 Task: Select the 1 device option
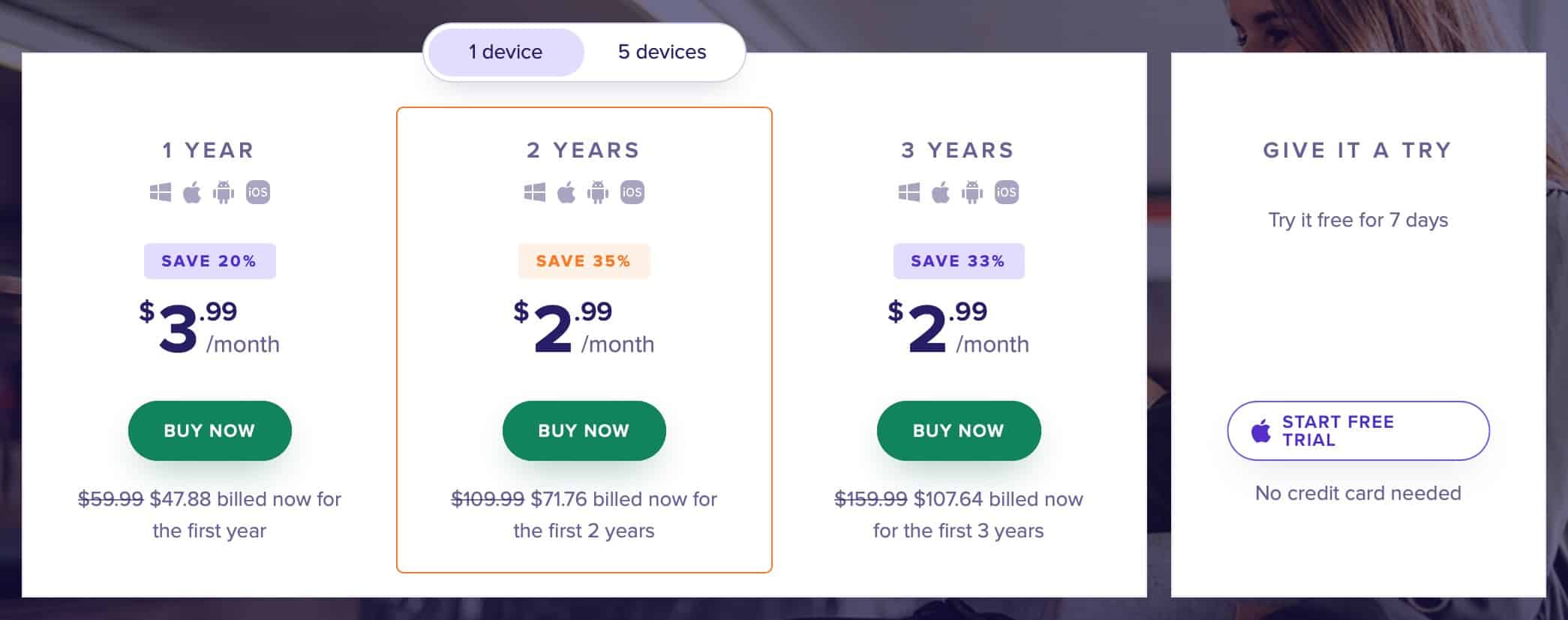click(x=506, y=52)
